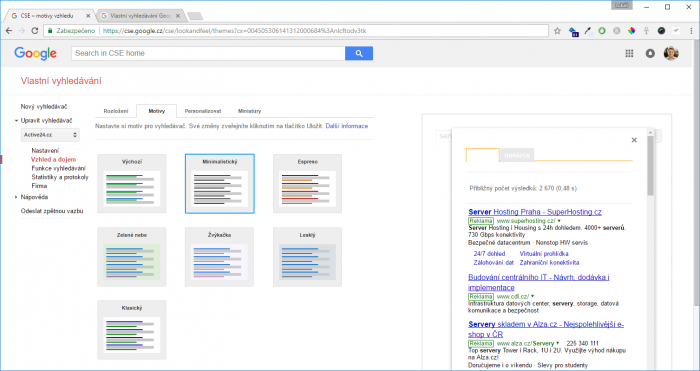Switch to the Miniatury tab

pyautogui.click(x=250, y=111)
